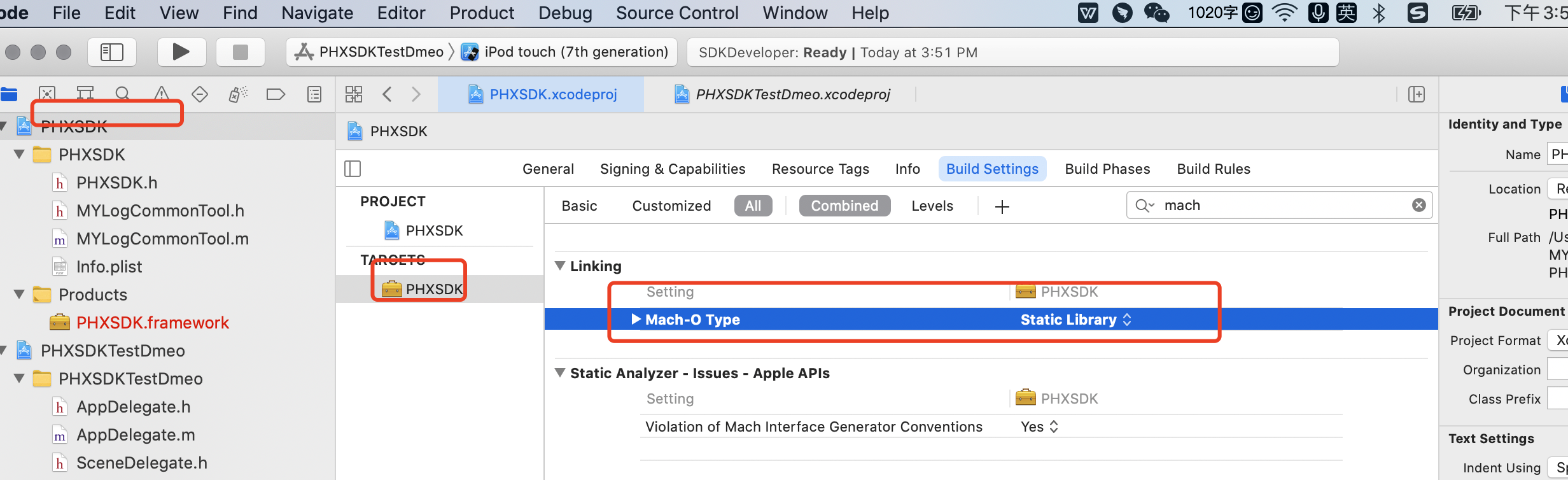This screenshot has height=480, width=1568.
Task: Open the Report navigator icon
Action: click(314, 94)
